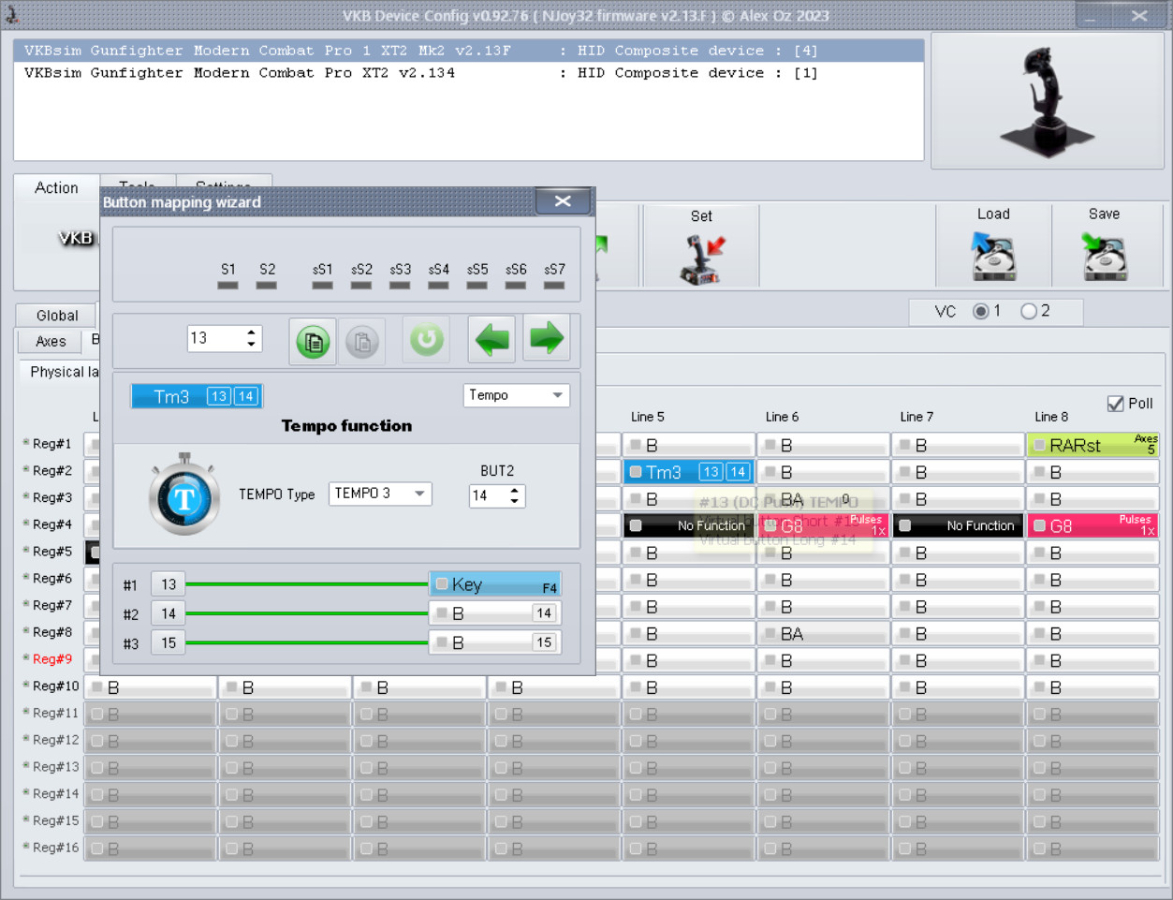Go to next button with right arrow
Screen dimensions: 1173x900
point(546,339)
